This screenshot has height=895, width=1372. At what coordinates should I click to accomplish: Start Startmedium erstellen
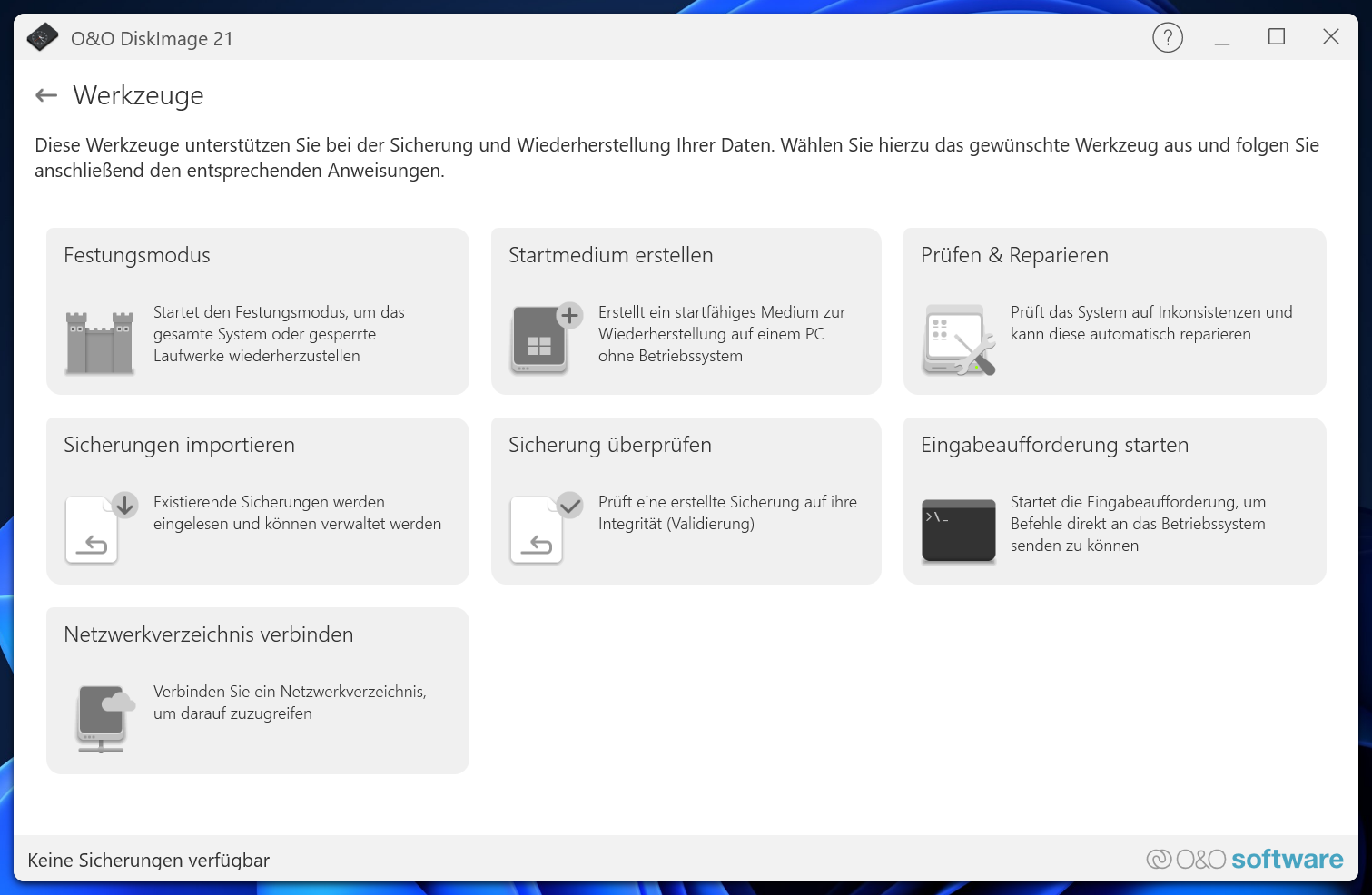(686, 311)
